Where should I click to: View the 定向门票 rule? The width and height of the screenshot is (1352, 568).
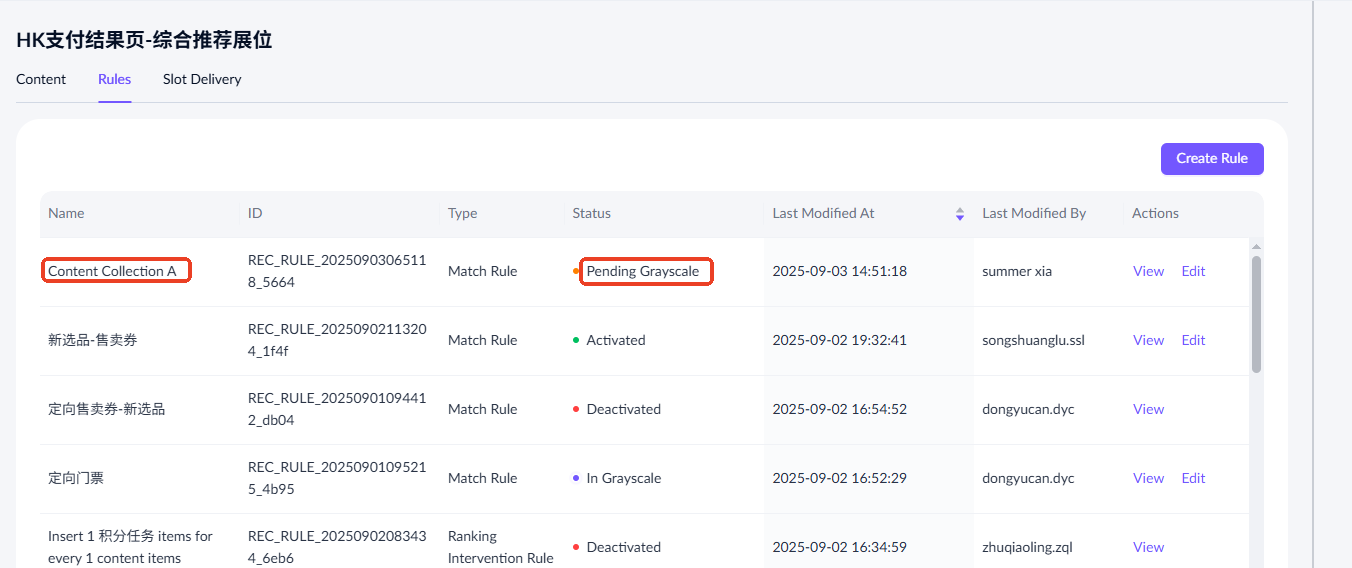pyautogui.click(x=1148, y=478)
